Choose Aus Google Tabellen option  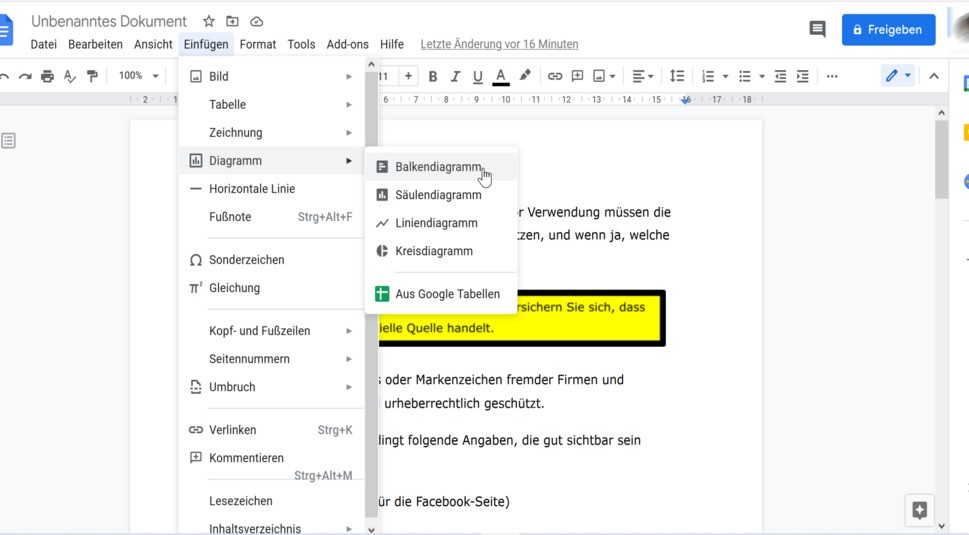(441, 294)
